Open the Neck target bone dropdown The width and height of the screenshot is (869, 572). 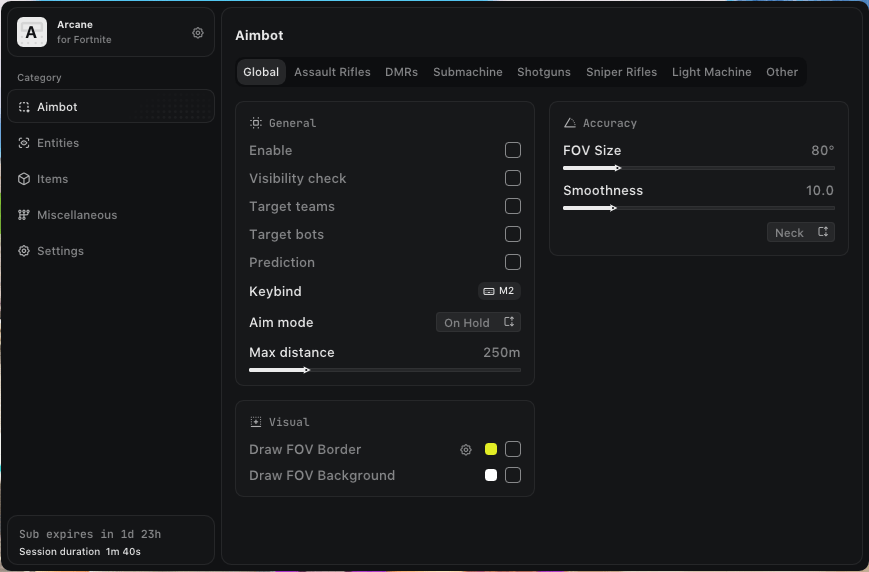coord(801,232)
